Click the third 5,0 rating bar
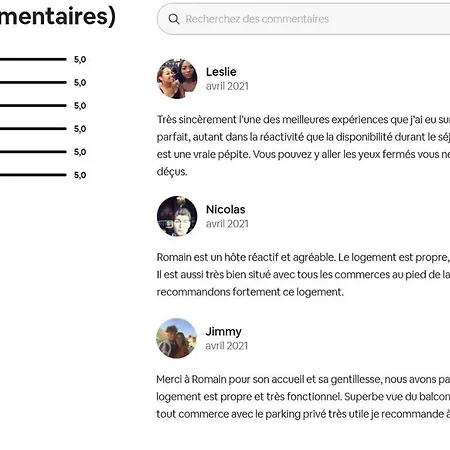 coord(33,105)
